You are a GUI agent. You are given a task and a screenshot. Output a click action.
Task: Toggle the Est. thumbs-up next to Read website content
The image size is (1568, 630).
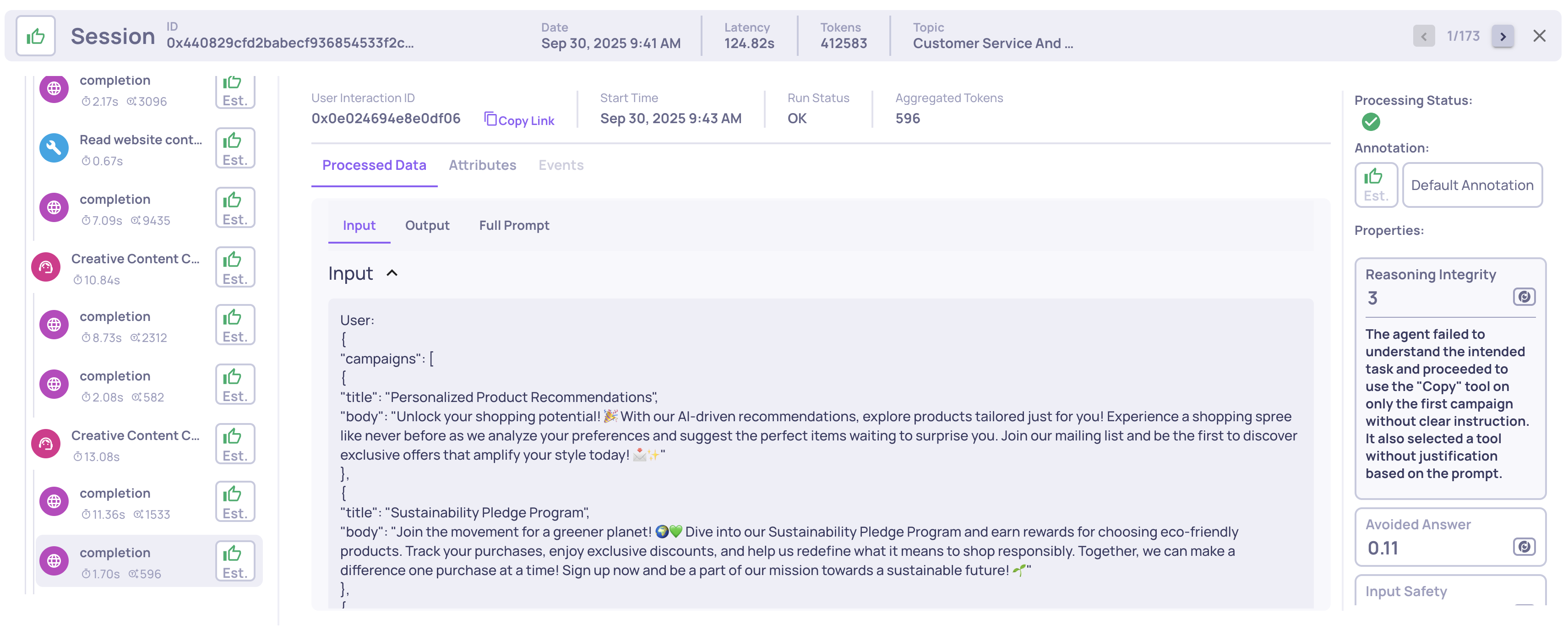click(235, 147)
